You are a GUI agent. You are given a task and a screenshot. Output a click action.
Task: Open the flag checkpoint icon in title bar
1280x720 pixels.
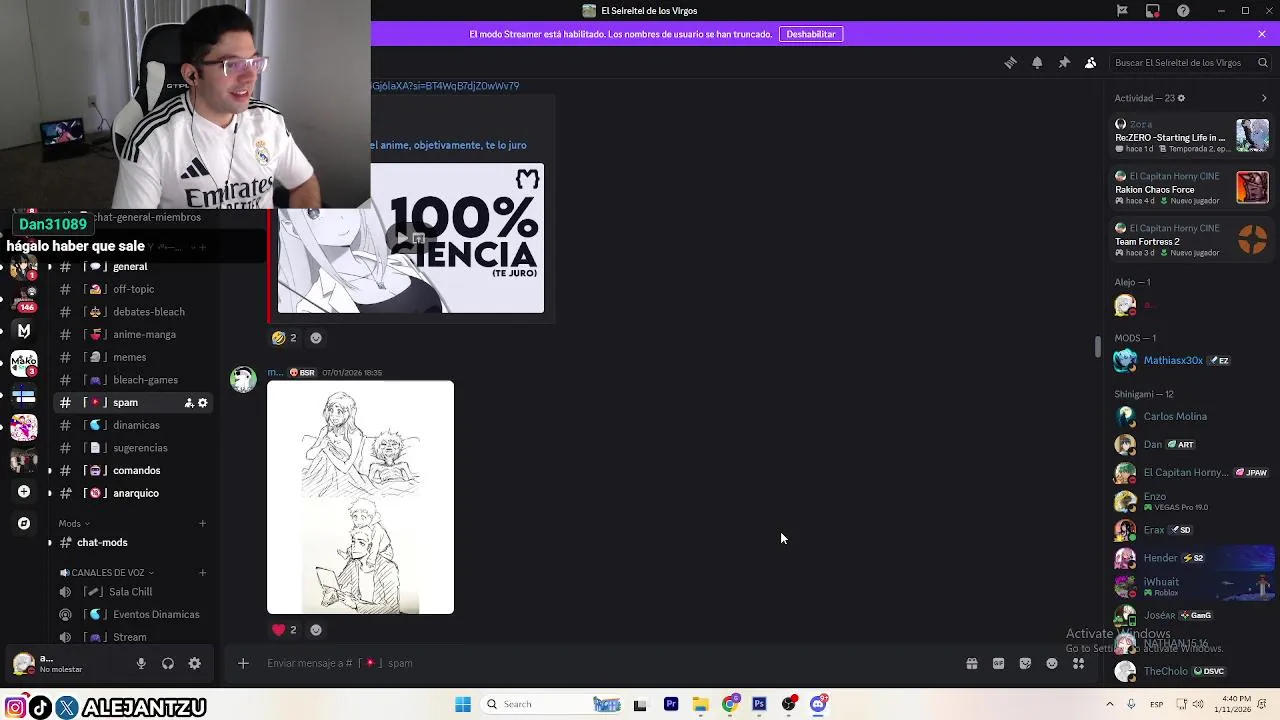[x=1122, y=11]
